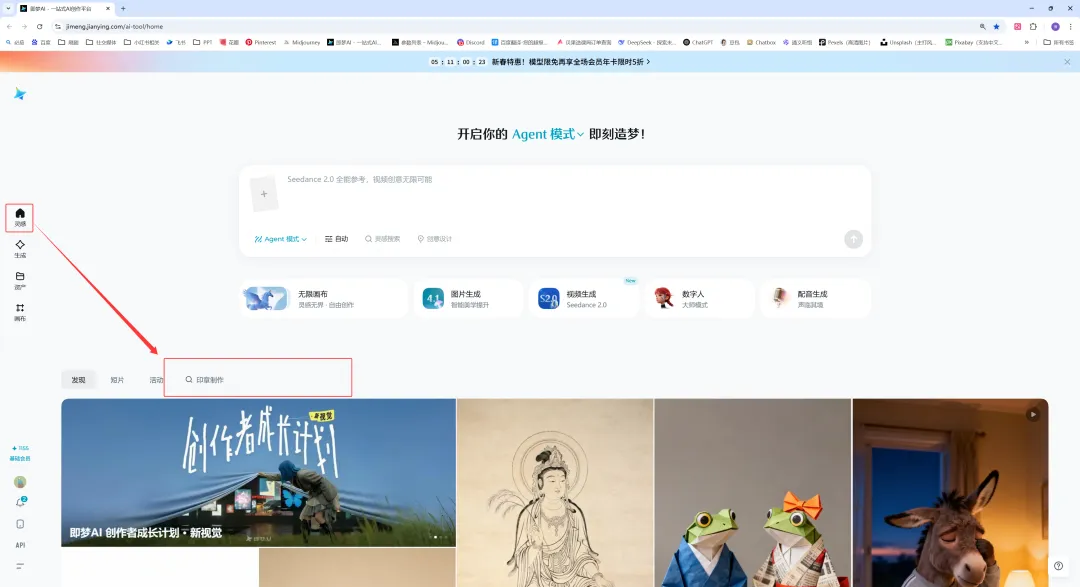Open the notifications bell icon
The width and height of the screenshot is (1080, 587).
point(20,503)
